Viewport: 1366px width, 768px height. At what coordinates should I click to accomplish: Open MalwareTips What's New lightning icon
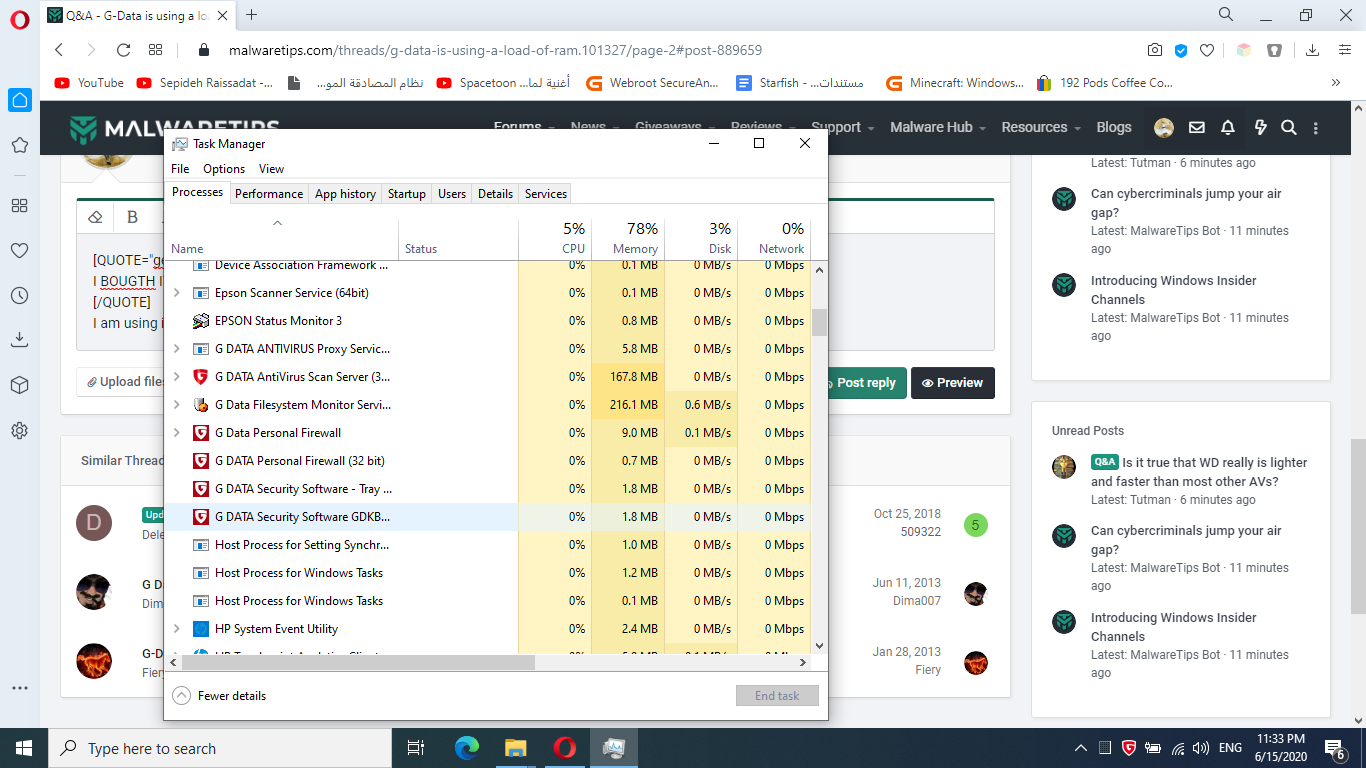point(1260,127)
